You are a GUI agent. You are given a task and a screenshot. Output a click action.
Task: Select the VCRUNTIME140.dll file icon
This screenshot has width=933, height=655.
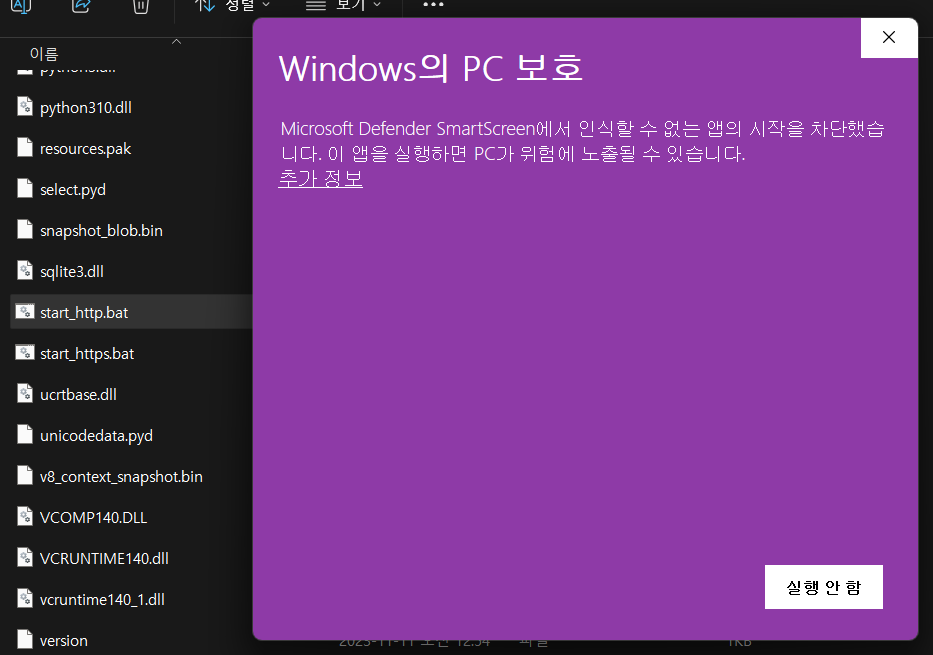coord(25,558)
